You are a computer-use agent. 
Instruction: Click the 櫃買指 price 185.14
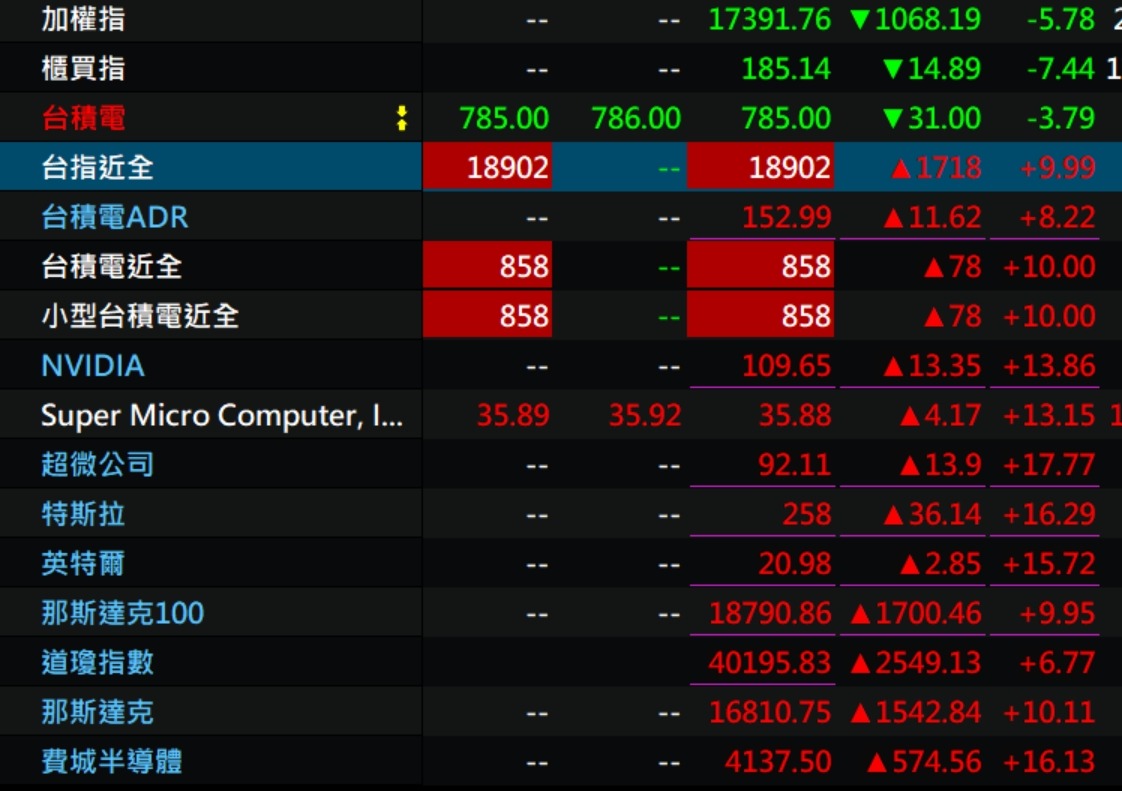coord(786,69)
